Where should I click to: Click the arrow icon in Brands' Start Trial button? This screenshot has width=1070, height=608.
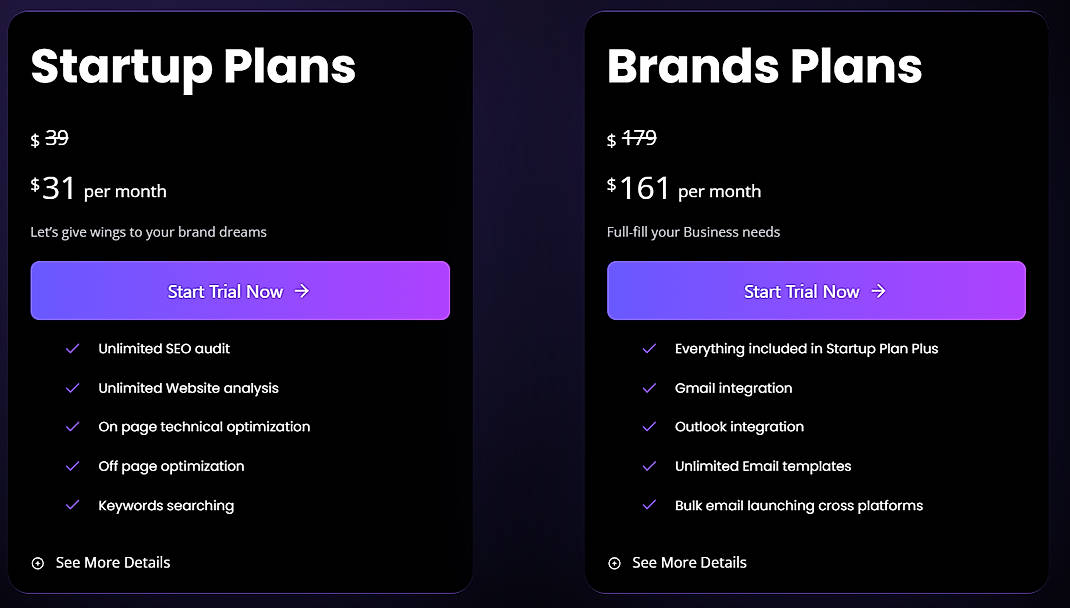pyautogui.click(x=879, y=290)
